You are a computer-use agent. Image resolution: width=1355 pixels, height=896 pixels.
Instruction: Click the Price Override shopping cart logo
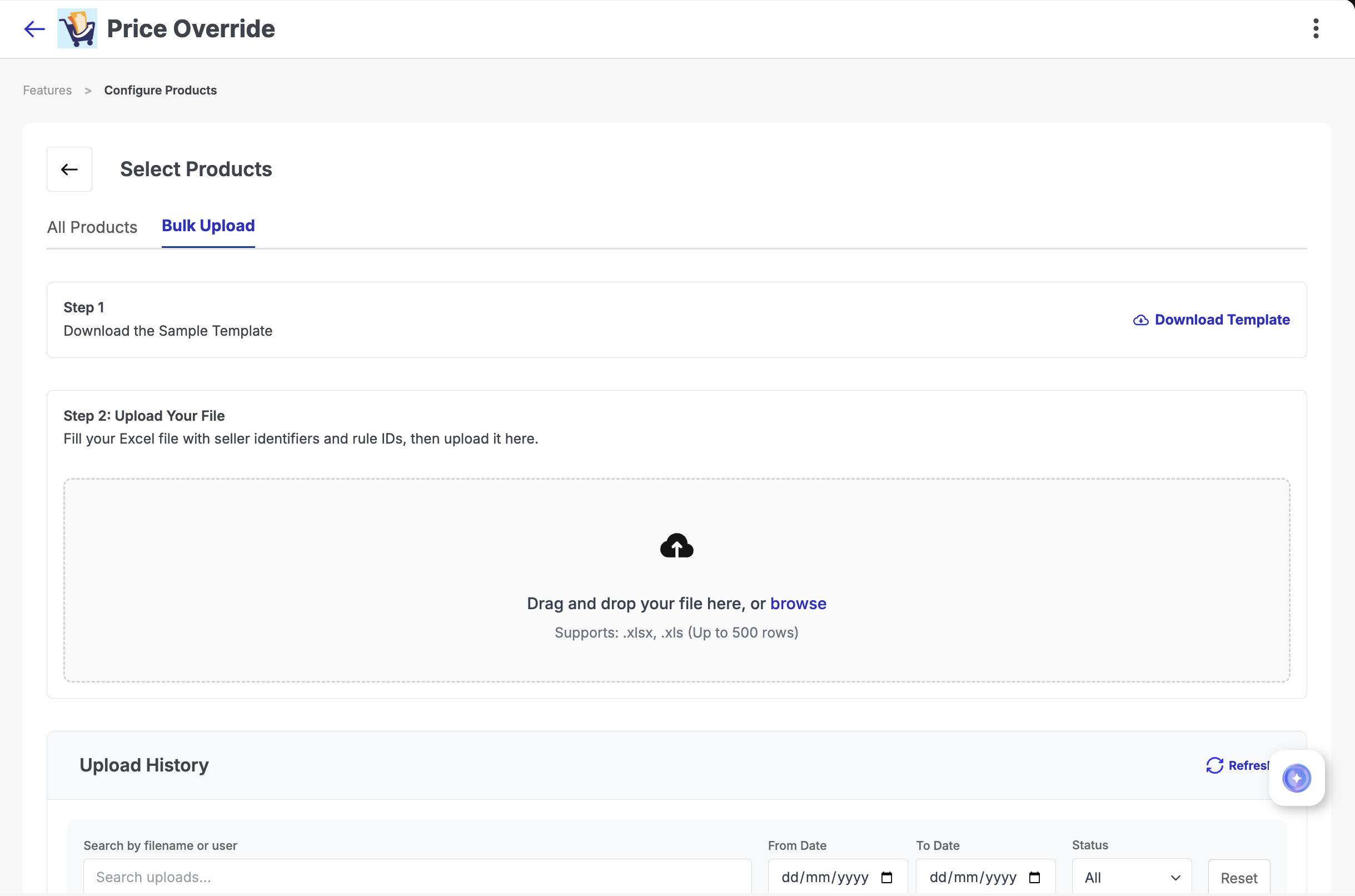click(x=77, y=28)
